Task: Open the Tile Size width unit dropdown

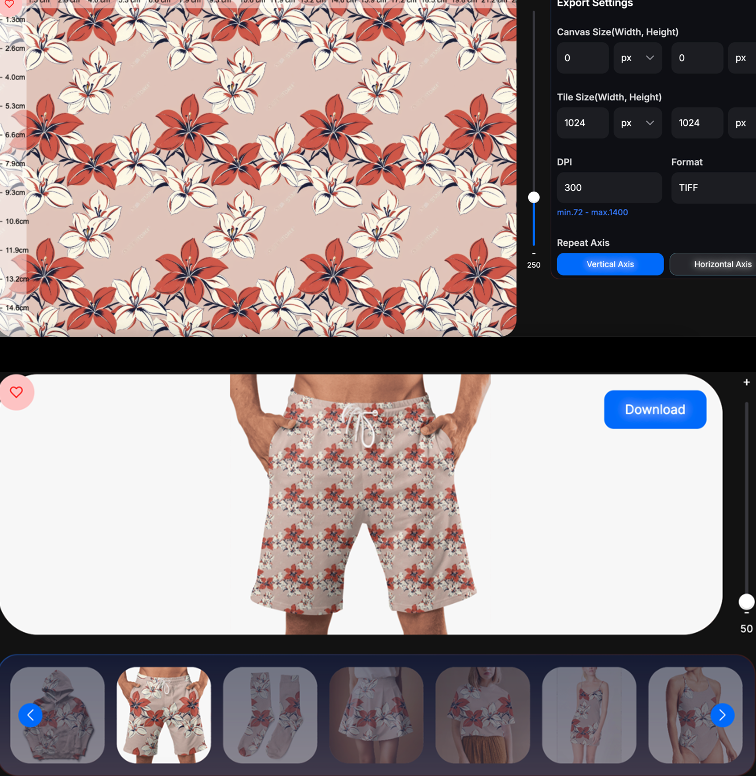Action: pyautogui.click(x=637, y=123)
